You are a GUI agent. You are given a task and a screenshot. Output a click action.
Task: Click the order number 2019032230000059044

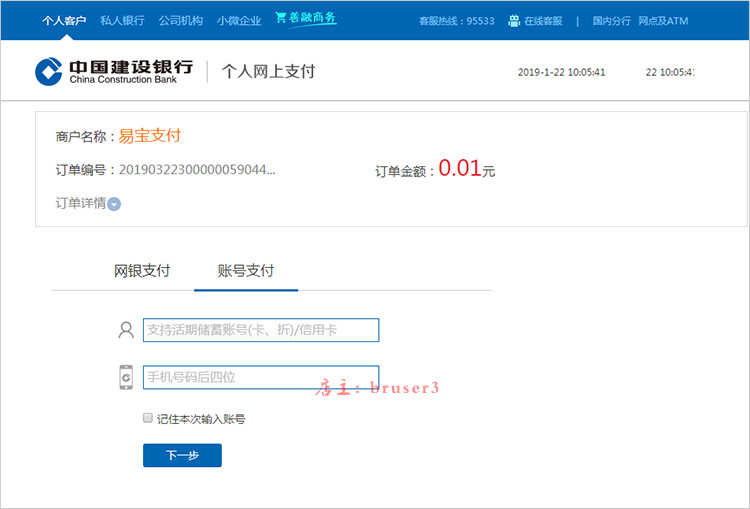[197, 170]
